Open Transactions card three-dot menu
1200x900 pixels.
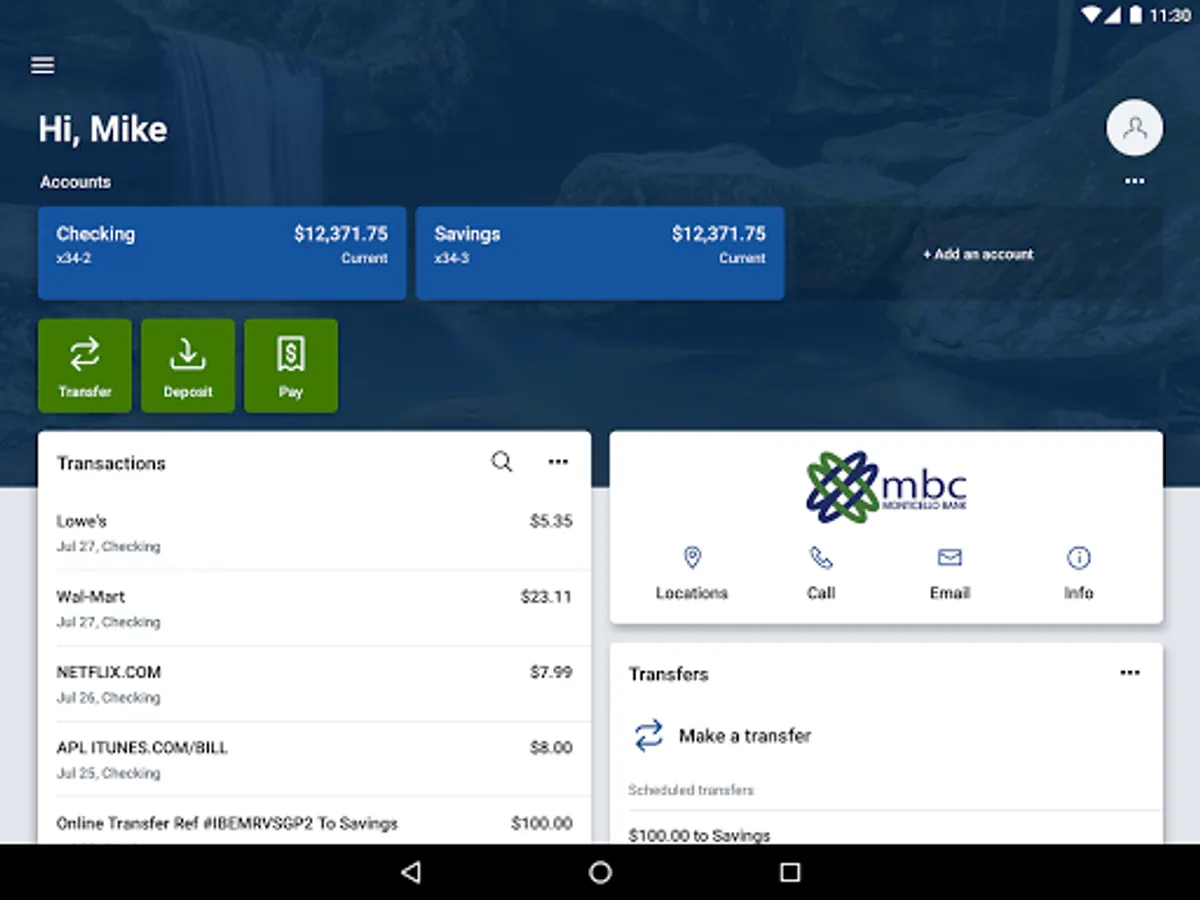coord(558,462)
